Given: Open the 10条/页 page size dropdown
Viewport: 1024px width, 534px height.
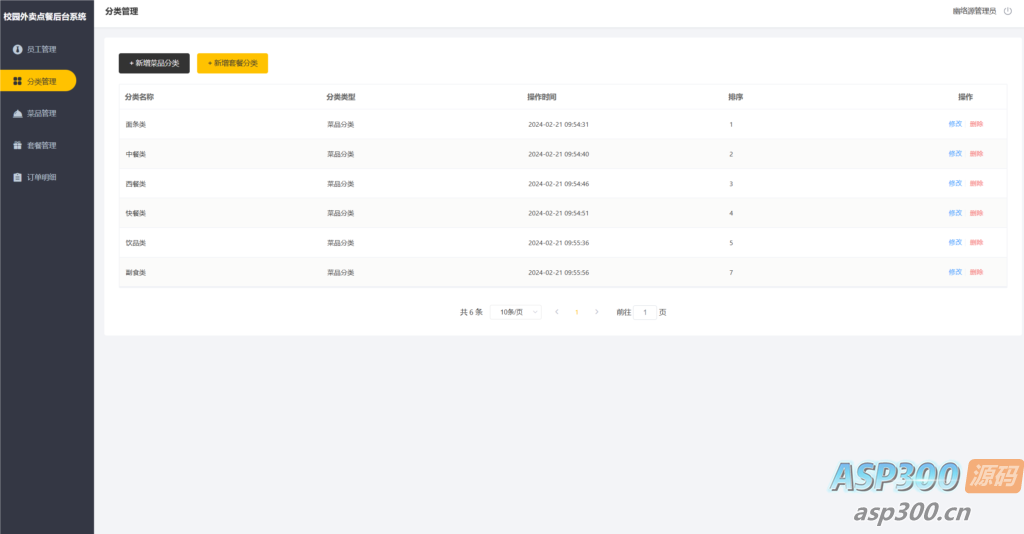Looking at the screenshot, I should coord(516,312).
